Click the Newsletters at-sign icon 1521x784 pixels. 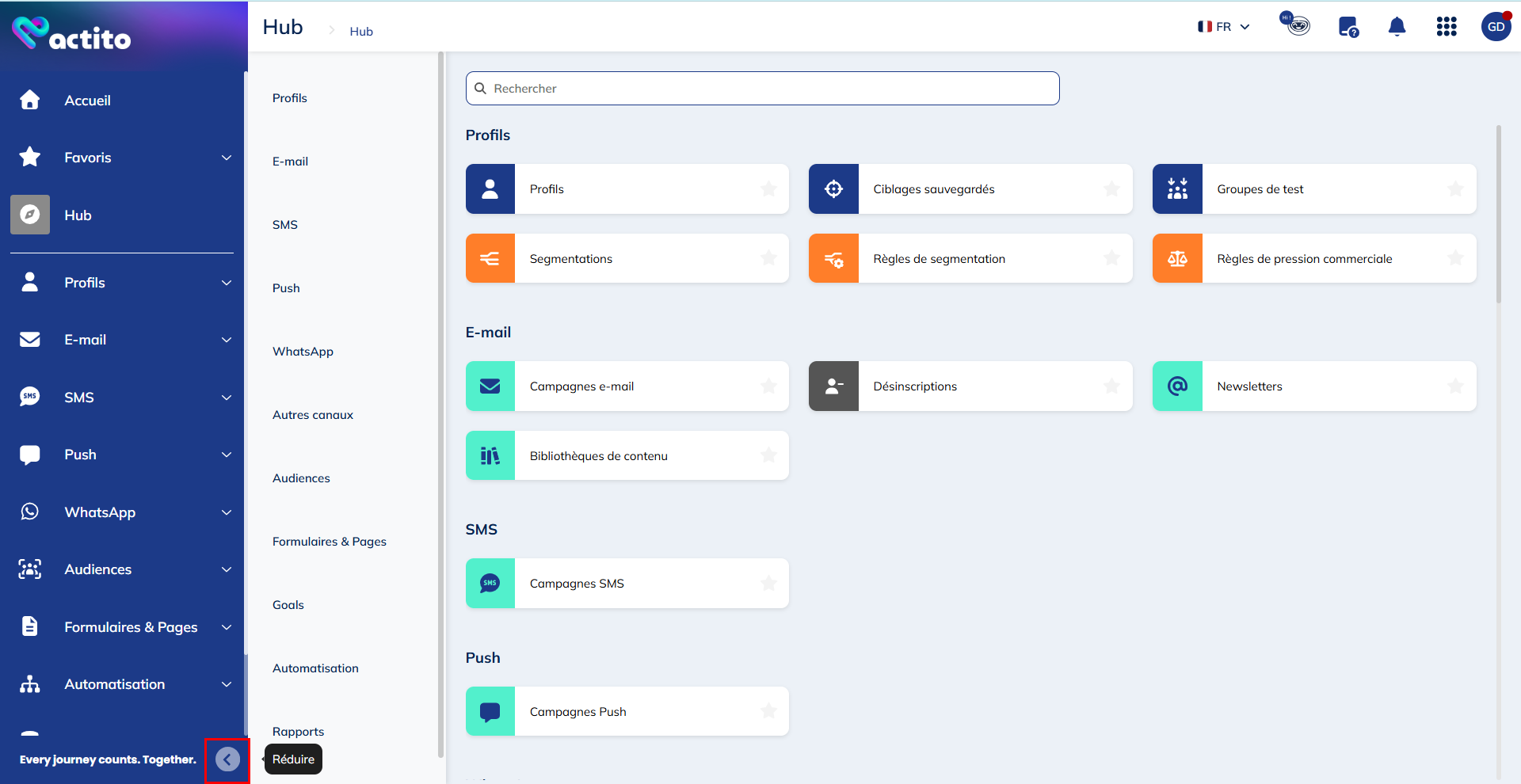tap(1177, 386)
